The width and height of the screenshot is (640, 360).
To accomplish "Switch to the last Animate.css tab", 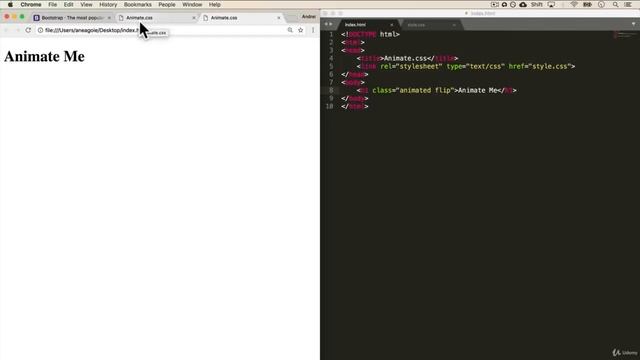I will click(241, 18).
